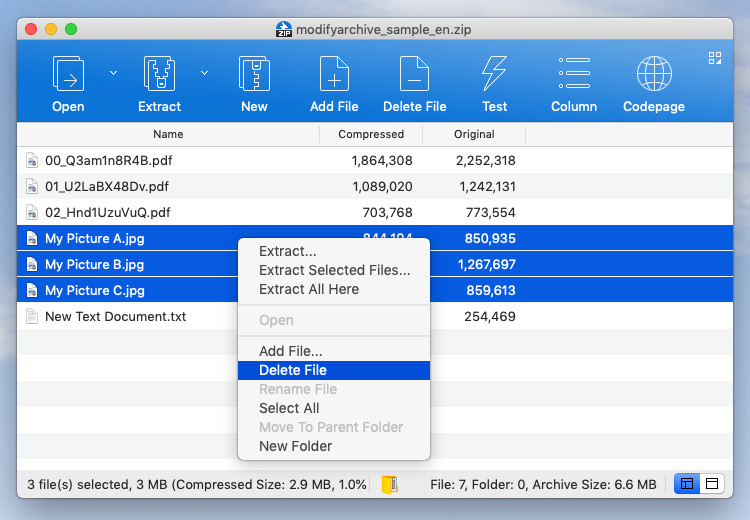Choose Delete File in context menu
Viewport: 750px width, 520px height.
click(x=292, y=370)
